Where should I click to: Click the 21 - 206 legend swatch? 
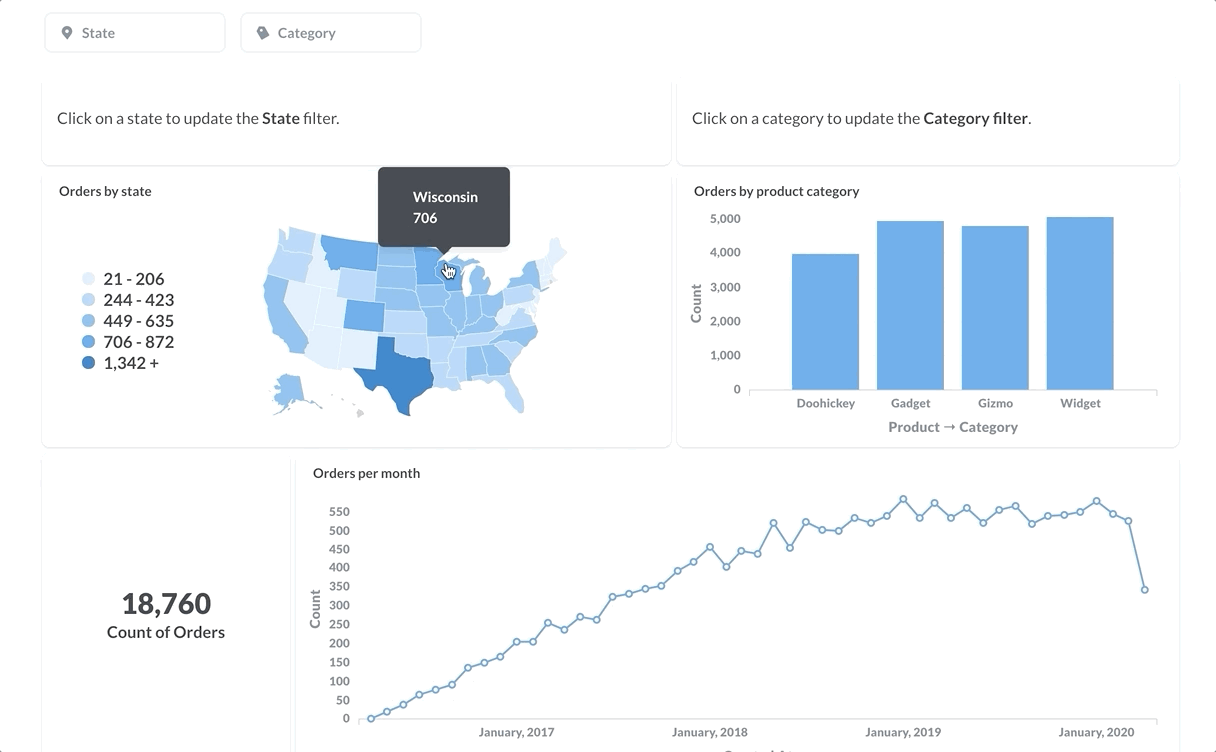click(x=88, y=279)
